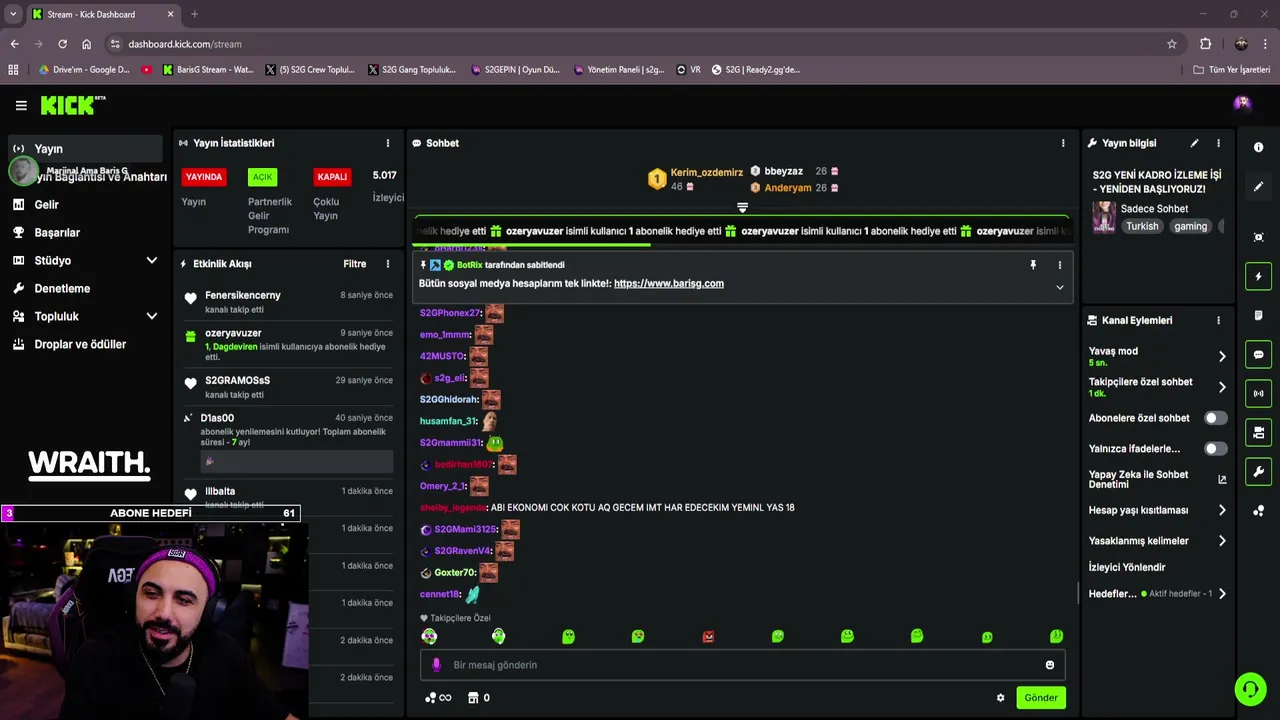Open the Yapay Zeka ile Sohbet Denetimi external link icon
This screenshot has height=720, width=1280.
tap(1222, 479)
